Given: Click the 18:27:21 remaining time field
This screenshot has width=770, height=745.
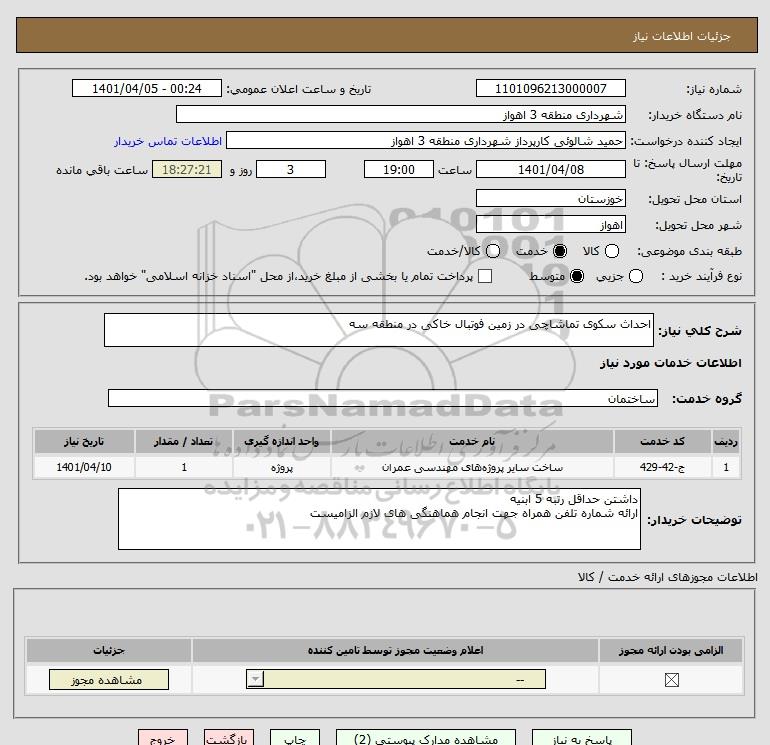Looking at the screenshot, I should [187, 169].
